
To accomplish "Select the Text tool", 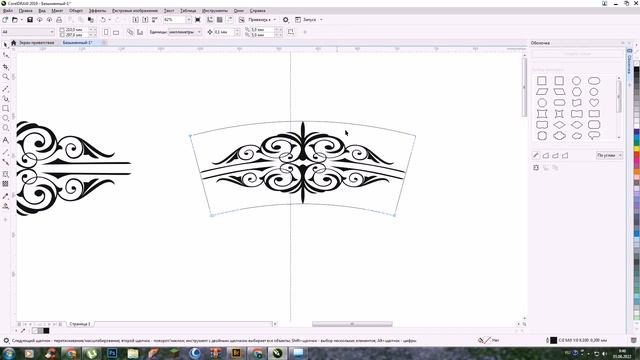I will [5, 140].
